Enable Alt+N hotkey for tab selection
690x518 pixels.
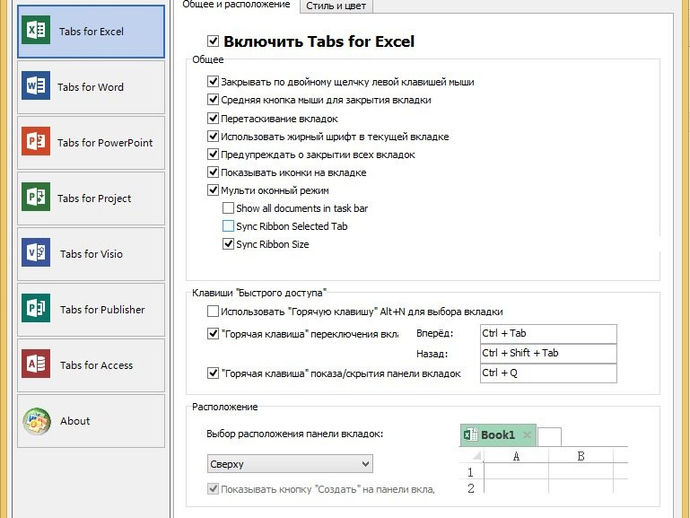pos(213,311)
